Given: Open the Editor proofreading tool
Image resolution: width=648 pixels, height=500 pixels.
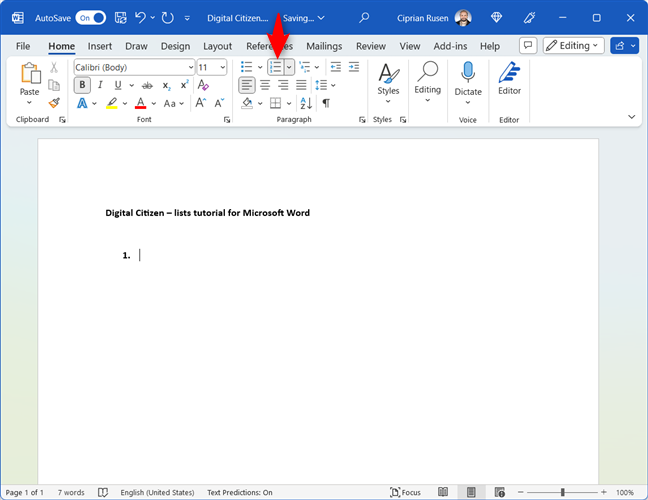Looking at the screenshot, I should click(x=509, y=79).
